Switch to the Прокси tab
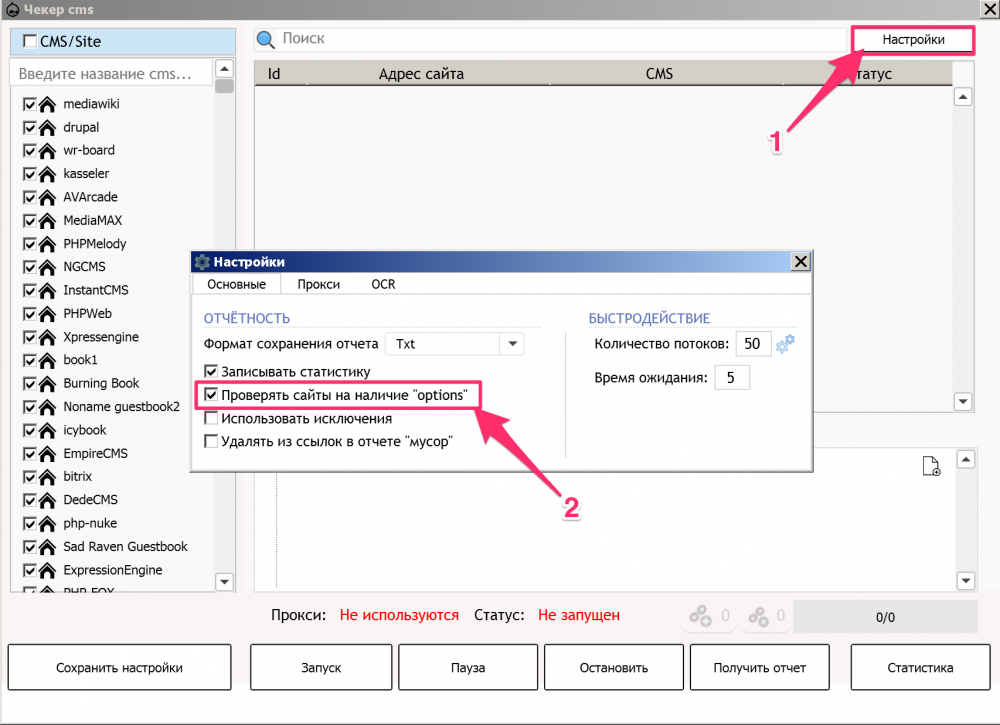1000x725 pixels. click(x=318, y=284)
